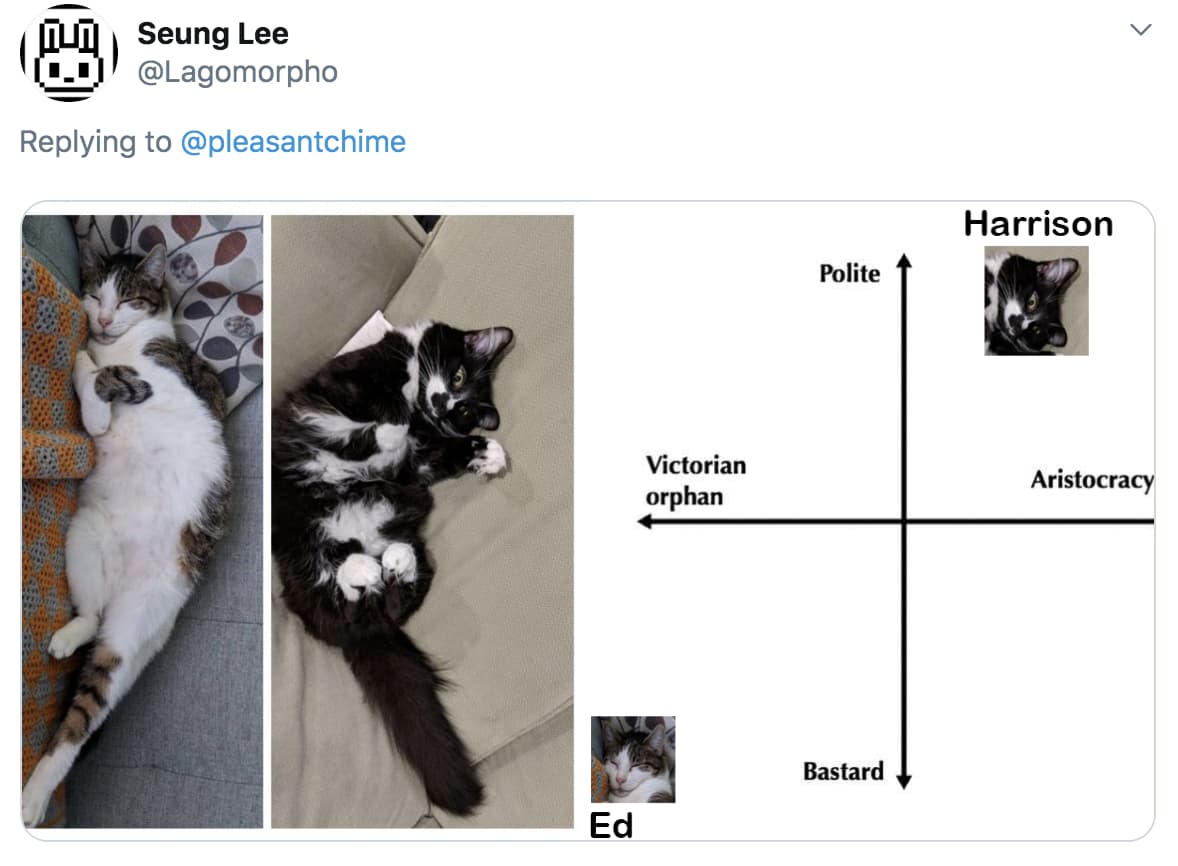Image resolution: width=1178 pixels, height=866 pixels.
Task: Click the chart's horizontal axis arrow
Action: pyautogui.click(x=645, y=521)
